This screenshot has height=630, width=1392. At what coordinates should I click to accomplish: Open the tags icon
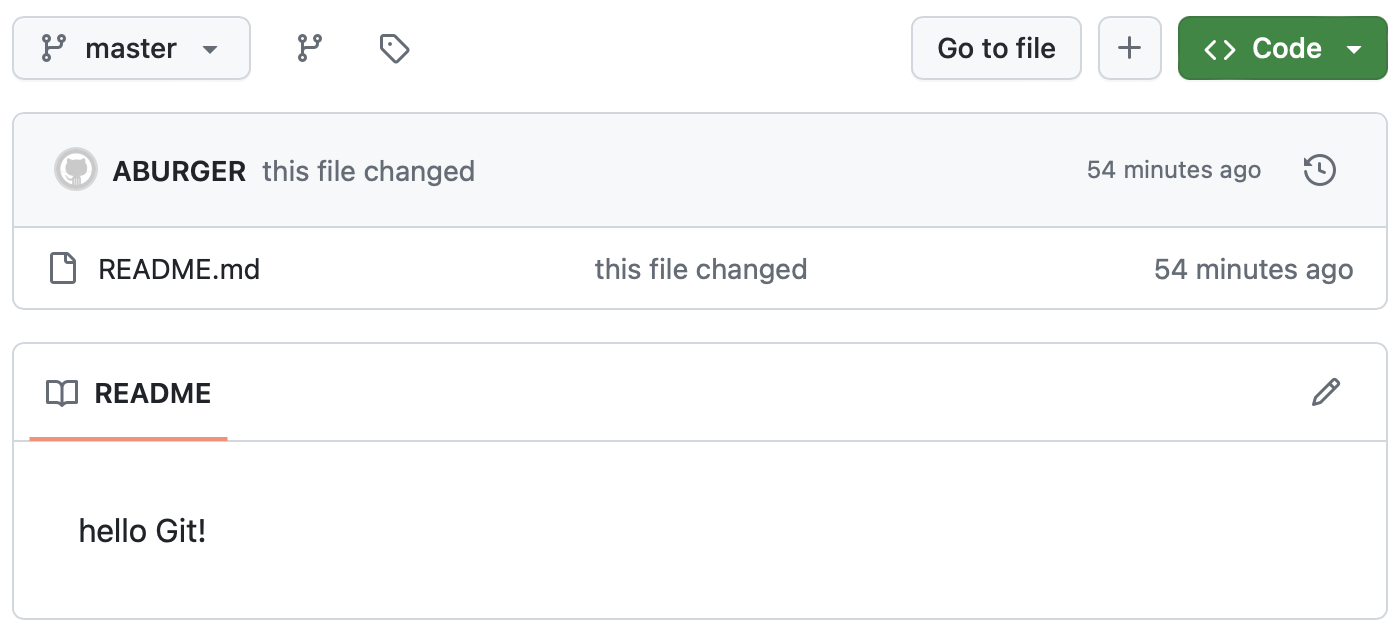click(x=394, y=48)
